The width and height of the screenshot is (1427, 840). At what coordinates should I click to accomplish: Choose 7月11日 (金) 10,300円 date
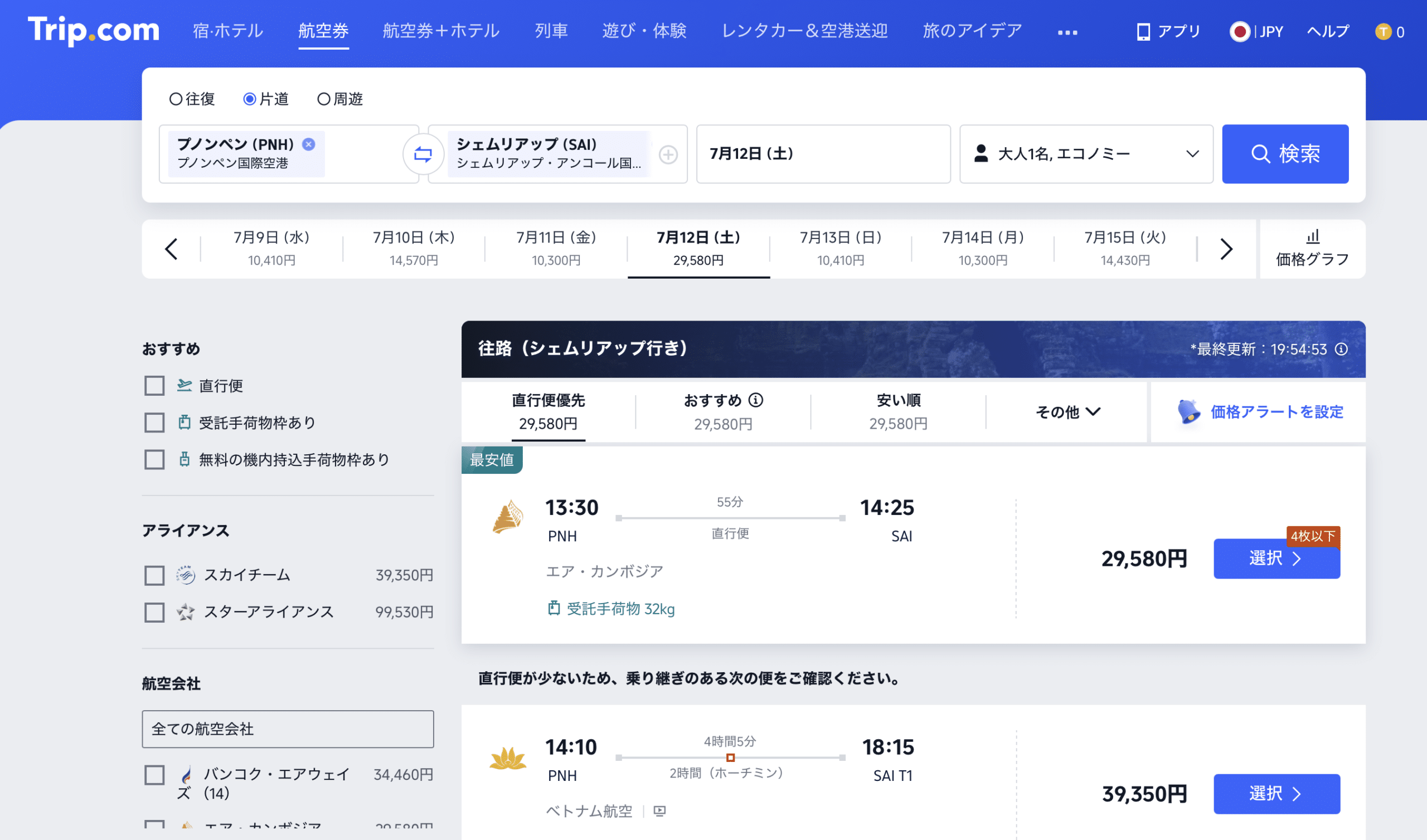pyautogui.click(x=556, y=249)
